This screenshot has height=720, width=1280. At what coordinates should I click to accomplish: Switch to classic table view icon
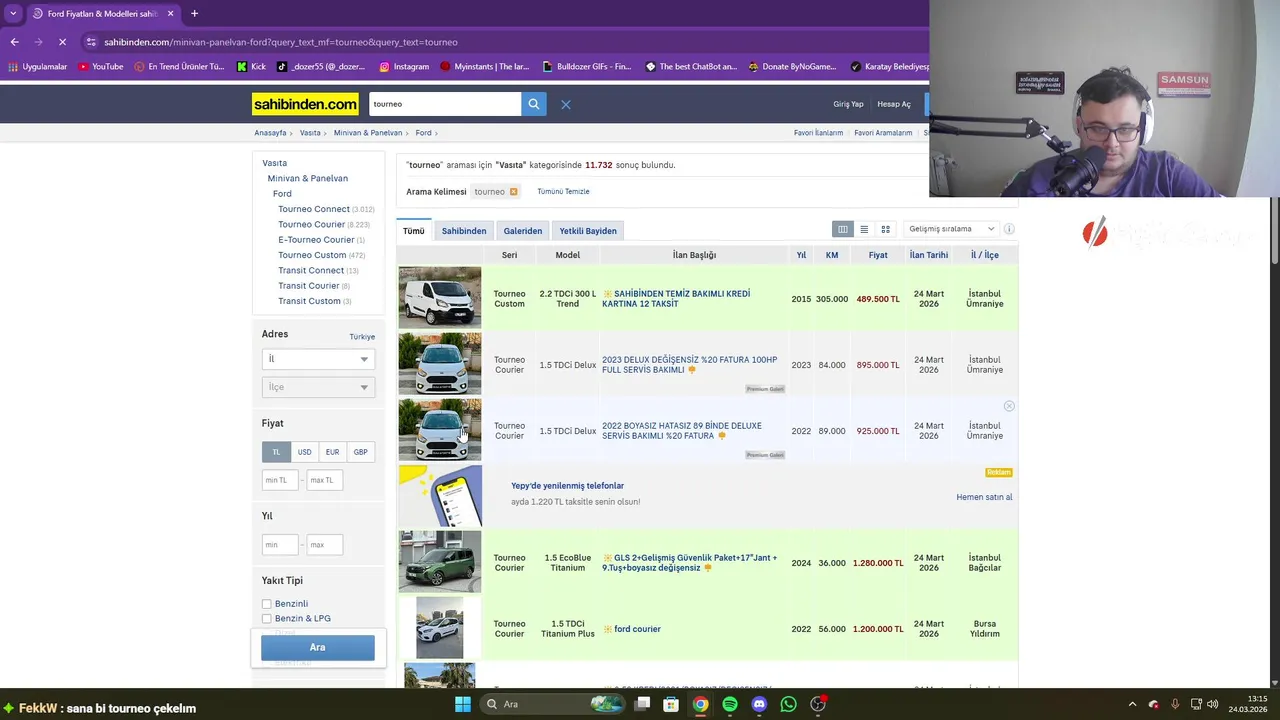843,229
